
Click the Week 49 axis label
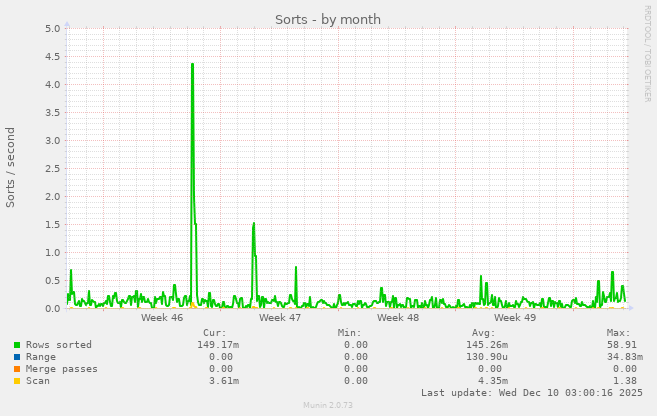[516, 318]
